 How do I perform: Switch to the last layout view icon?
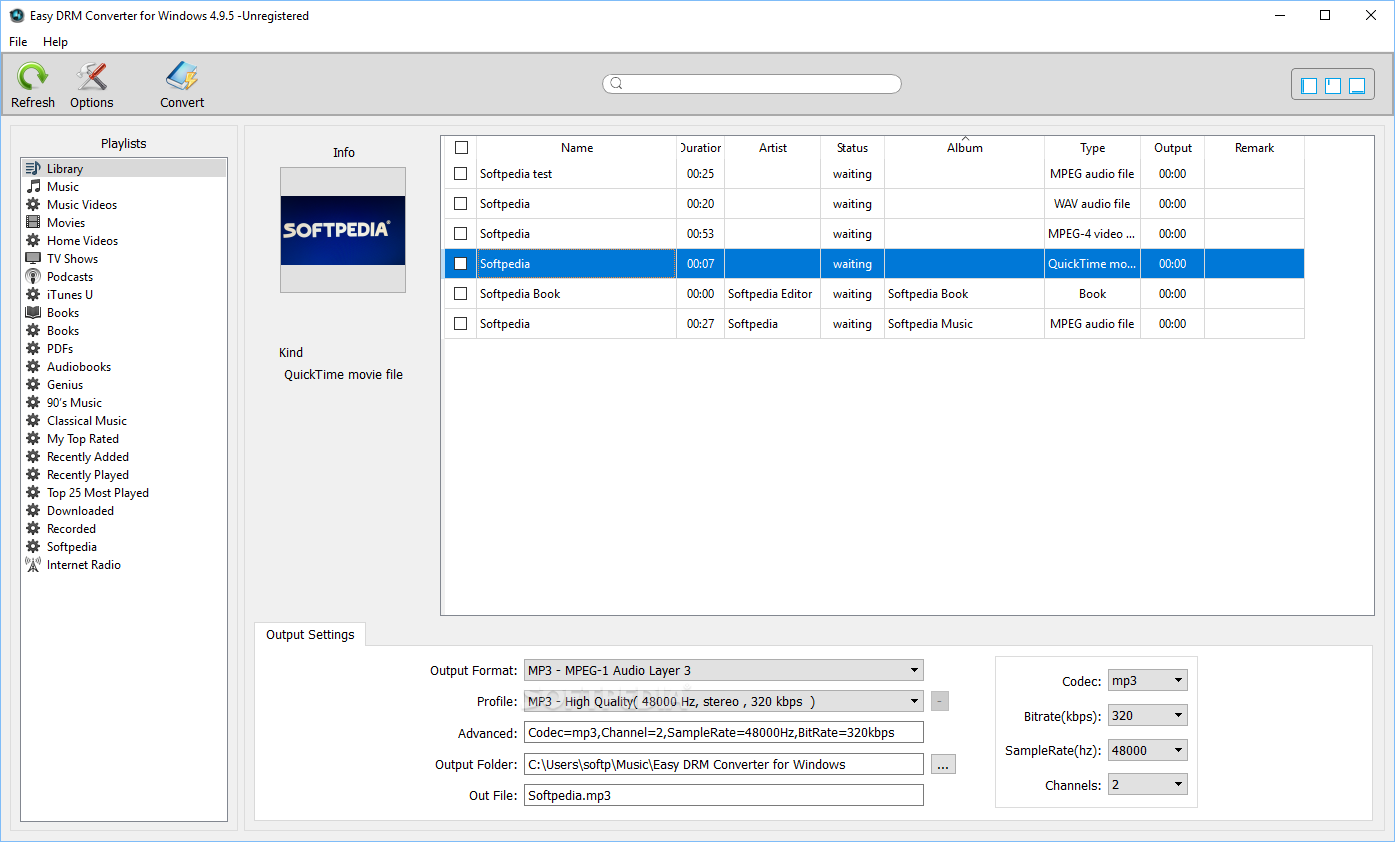(1357, 86)
